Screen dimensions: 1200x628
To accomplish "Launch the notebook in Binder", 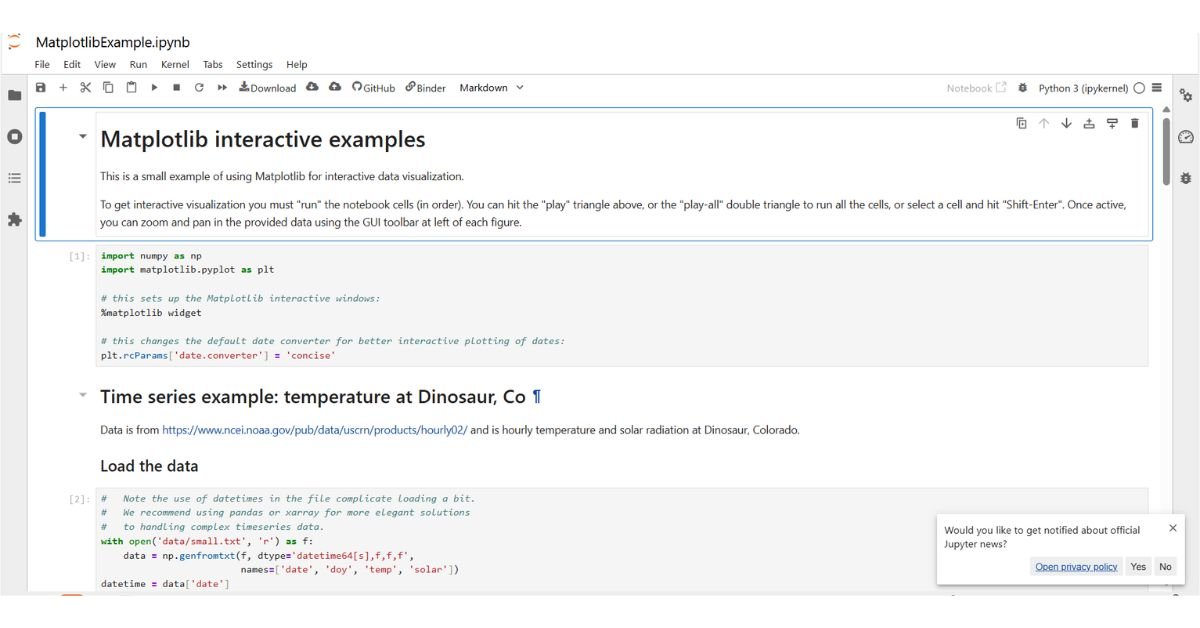I will coord(423,88).
